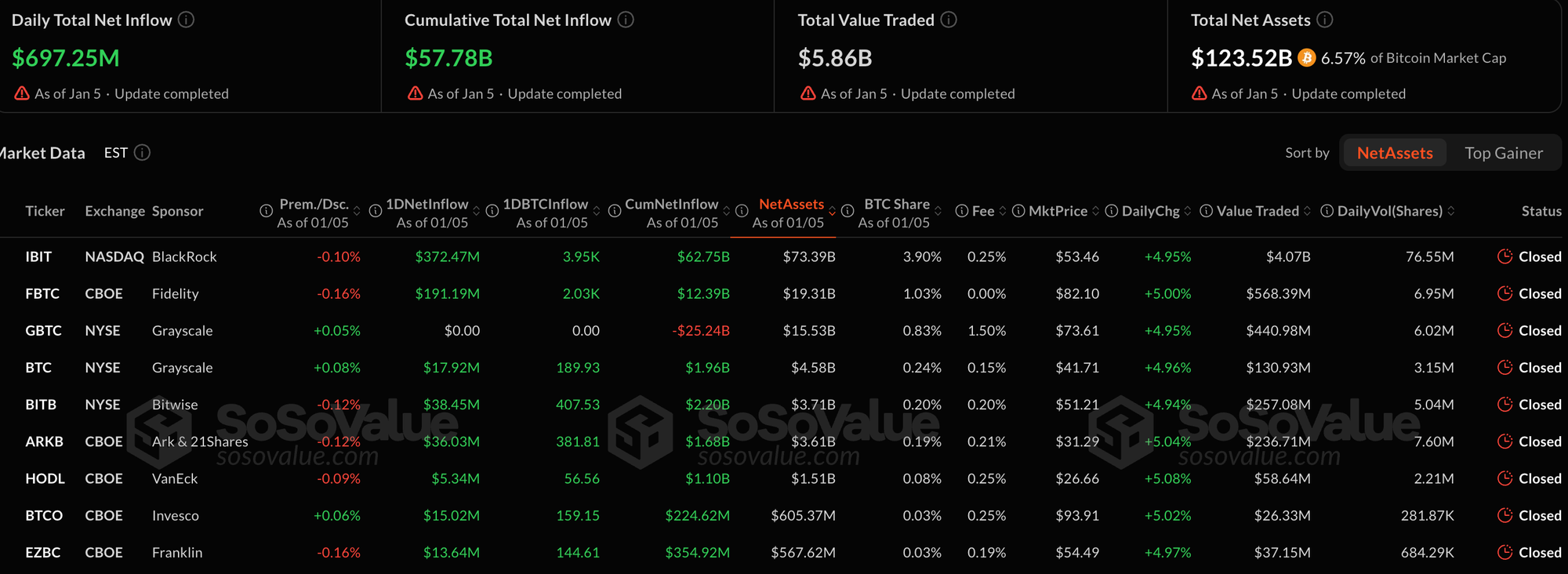This screenshot has height=574, width=1568.
Task: Click NetAssets column sort chevron
Action: tap(833, 210)
